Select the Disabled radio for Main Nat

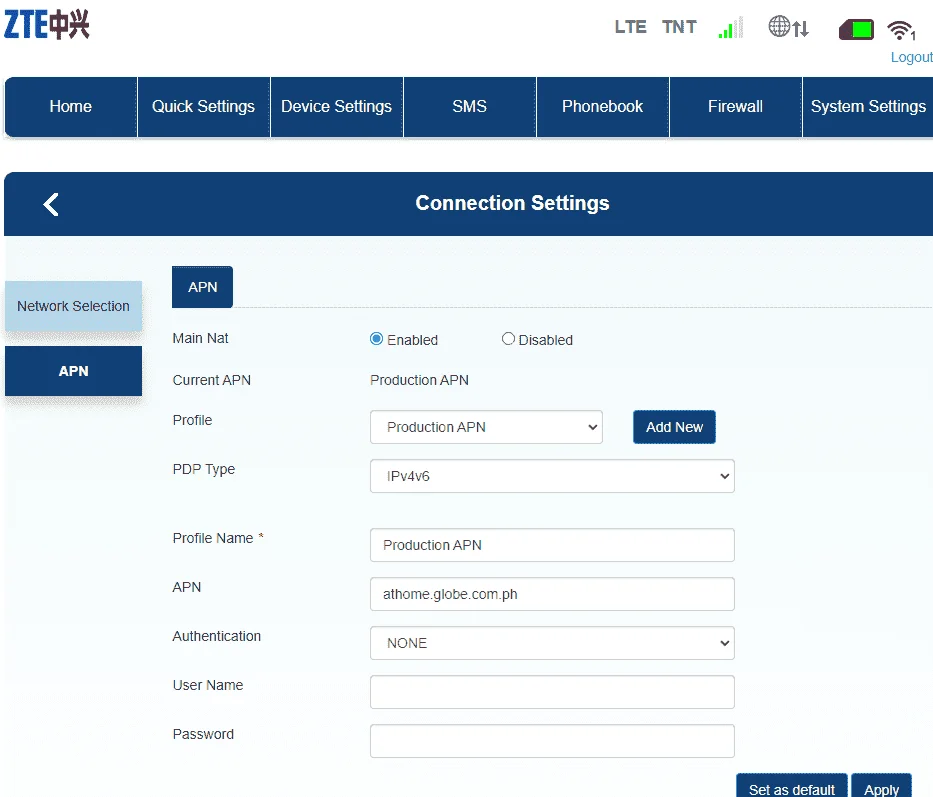click(508, 339)
